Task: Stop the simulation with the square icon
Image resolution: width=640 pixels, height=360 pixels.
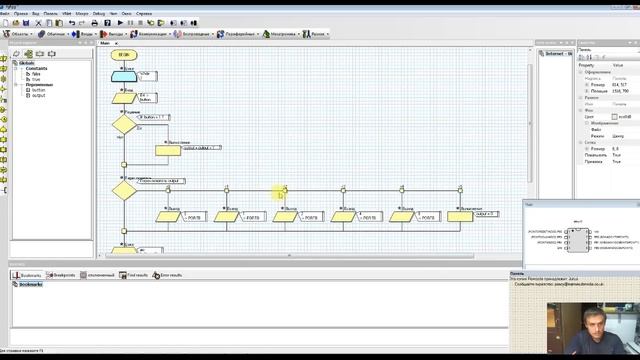Action: click(x=140, y=23)
